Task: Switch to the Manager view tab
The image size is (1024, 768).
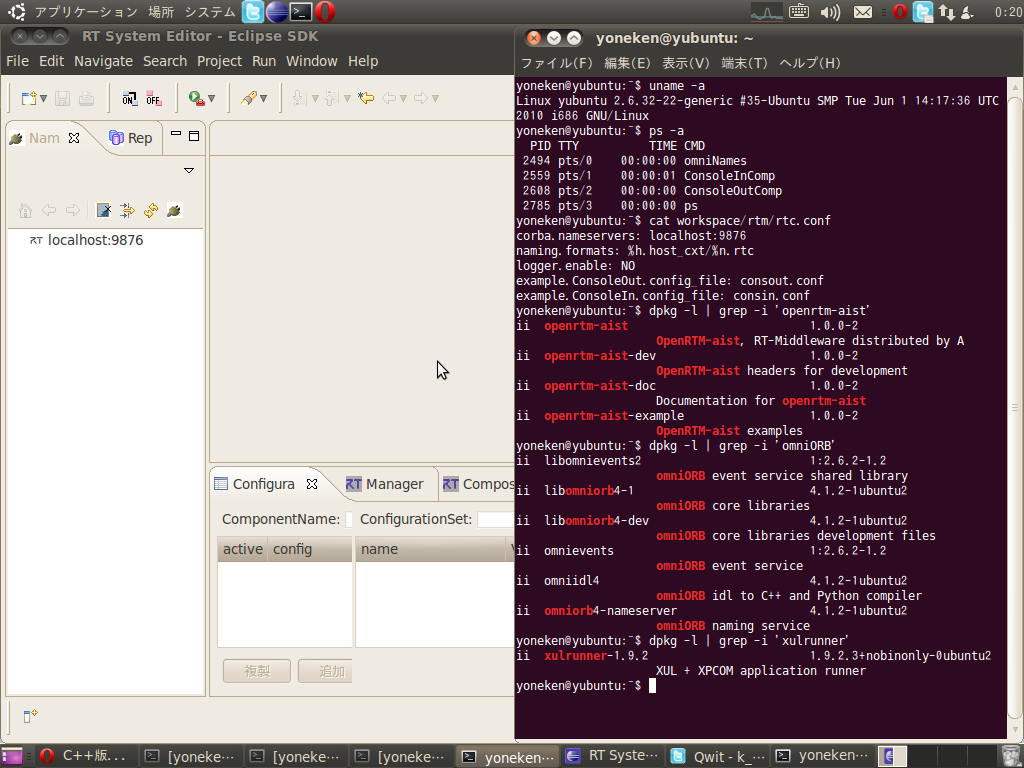Action: click(385, 484)
